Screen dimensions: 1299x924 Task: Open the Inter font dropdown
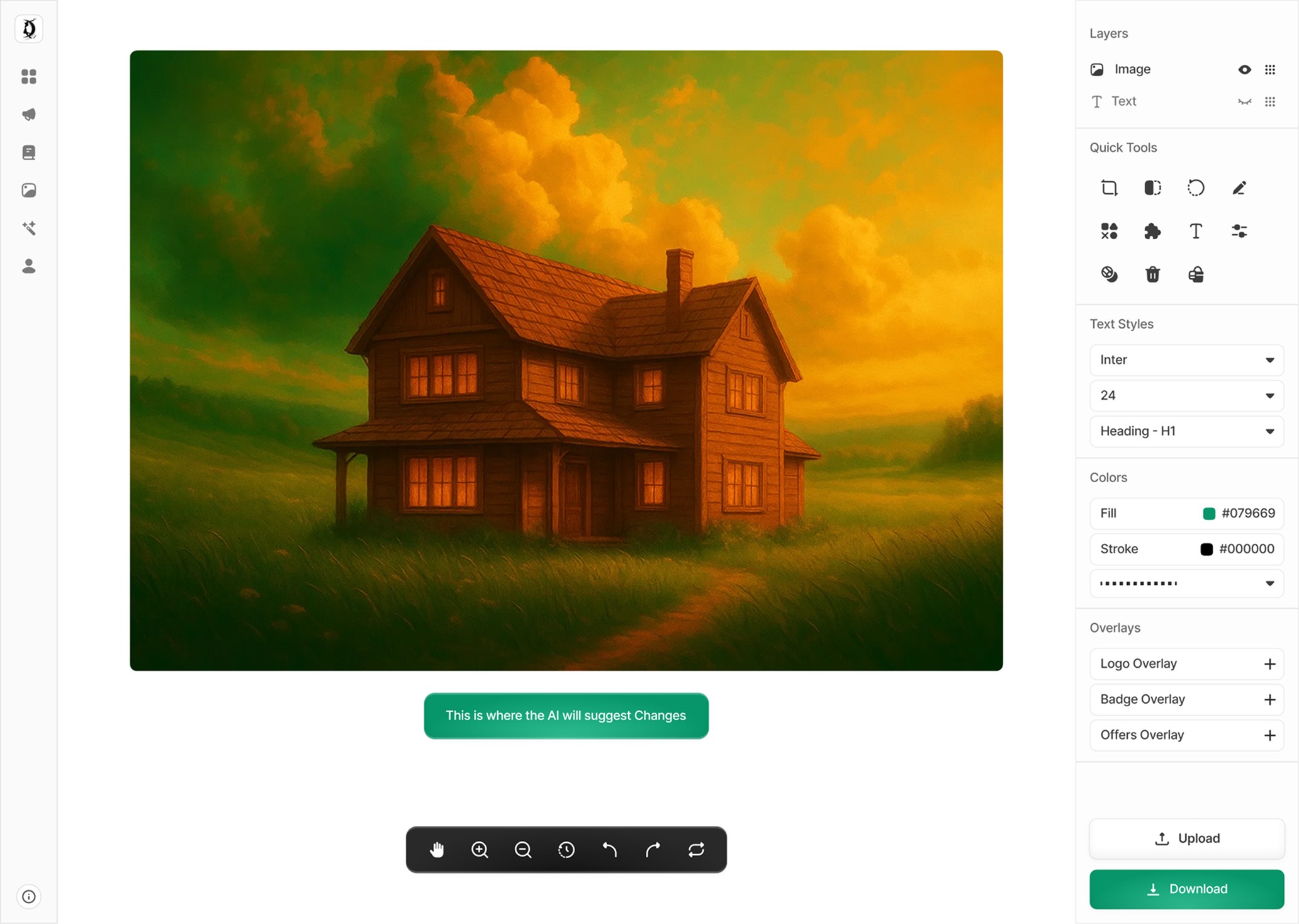click(1186, 360)
